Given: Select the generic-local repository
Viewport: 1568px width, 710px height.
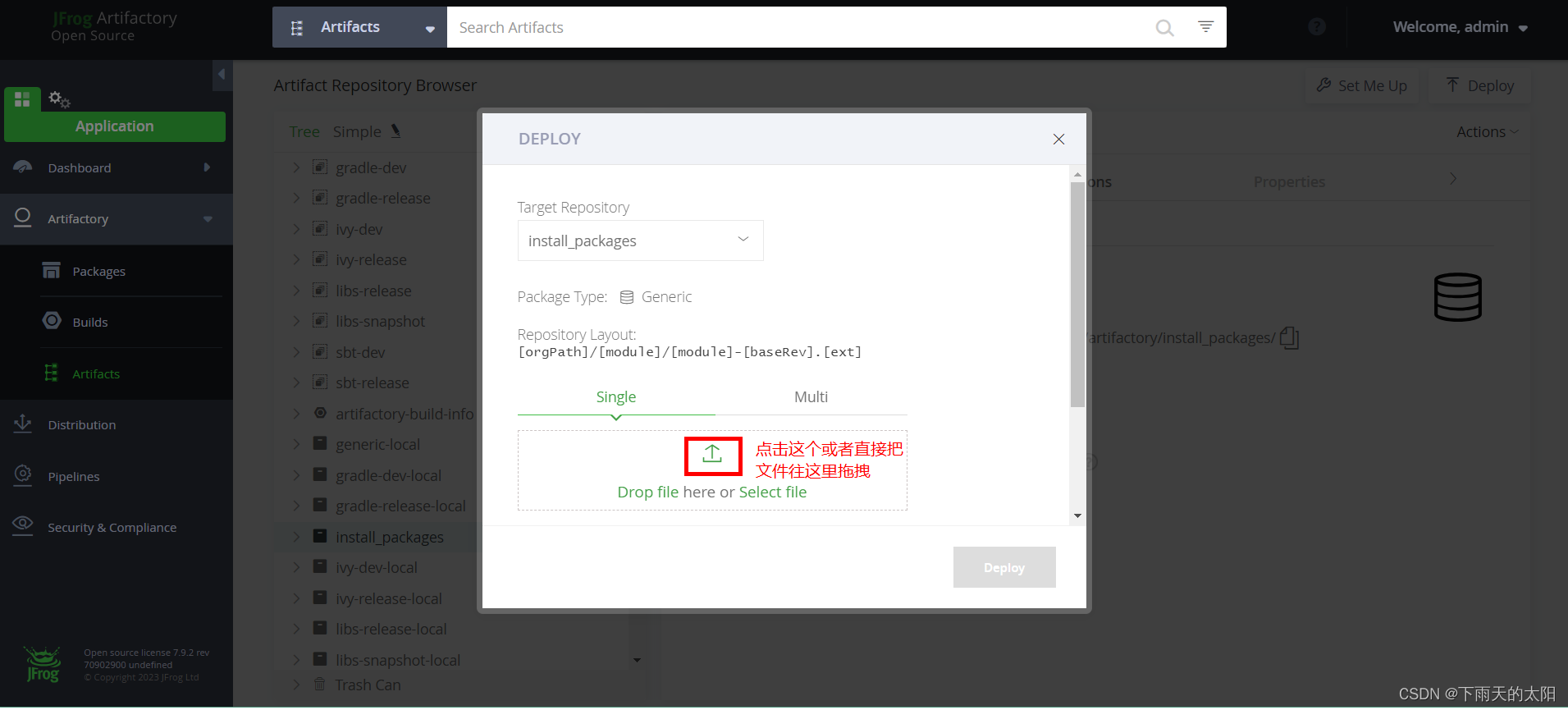Looking at the screenshot, I should coord(377,445).
